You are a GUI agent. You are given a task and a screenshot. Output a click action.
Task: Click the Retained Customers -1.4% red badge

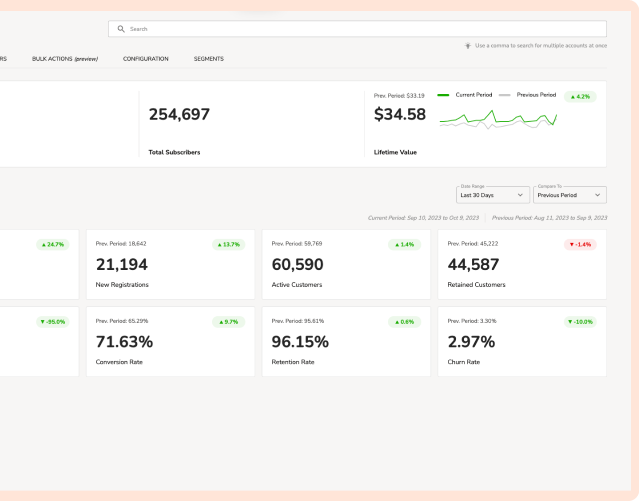tap(580, 245)
